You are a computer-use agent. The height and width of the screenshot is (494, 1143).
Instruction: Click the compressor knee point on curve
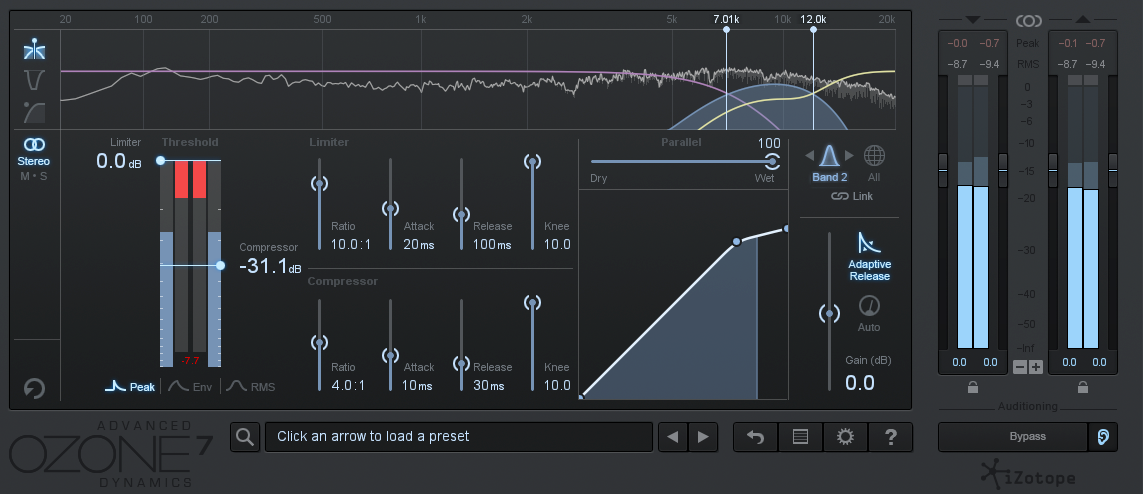(x=736, y=241)
